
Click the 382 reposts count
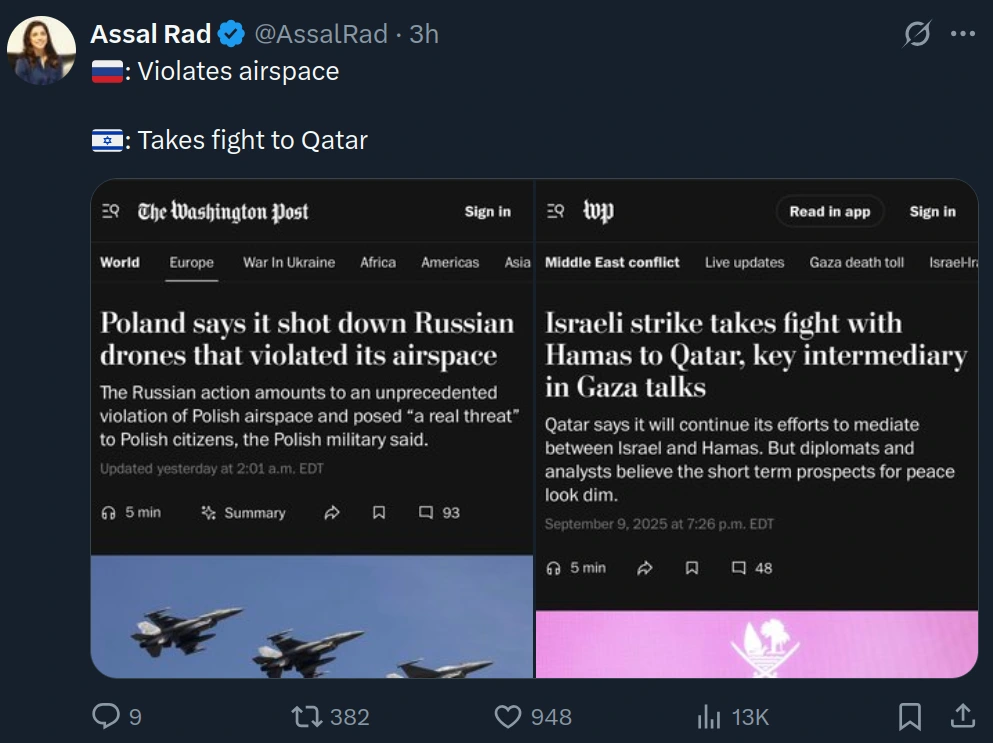349,717
